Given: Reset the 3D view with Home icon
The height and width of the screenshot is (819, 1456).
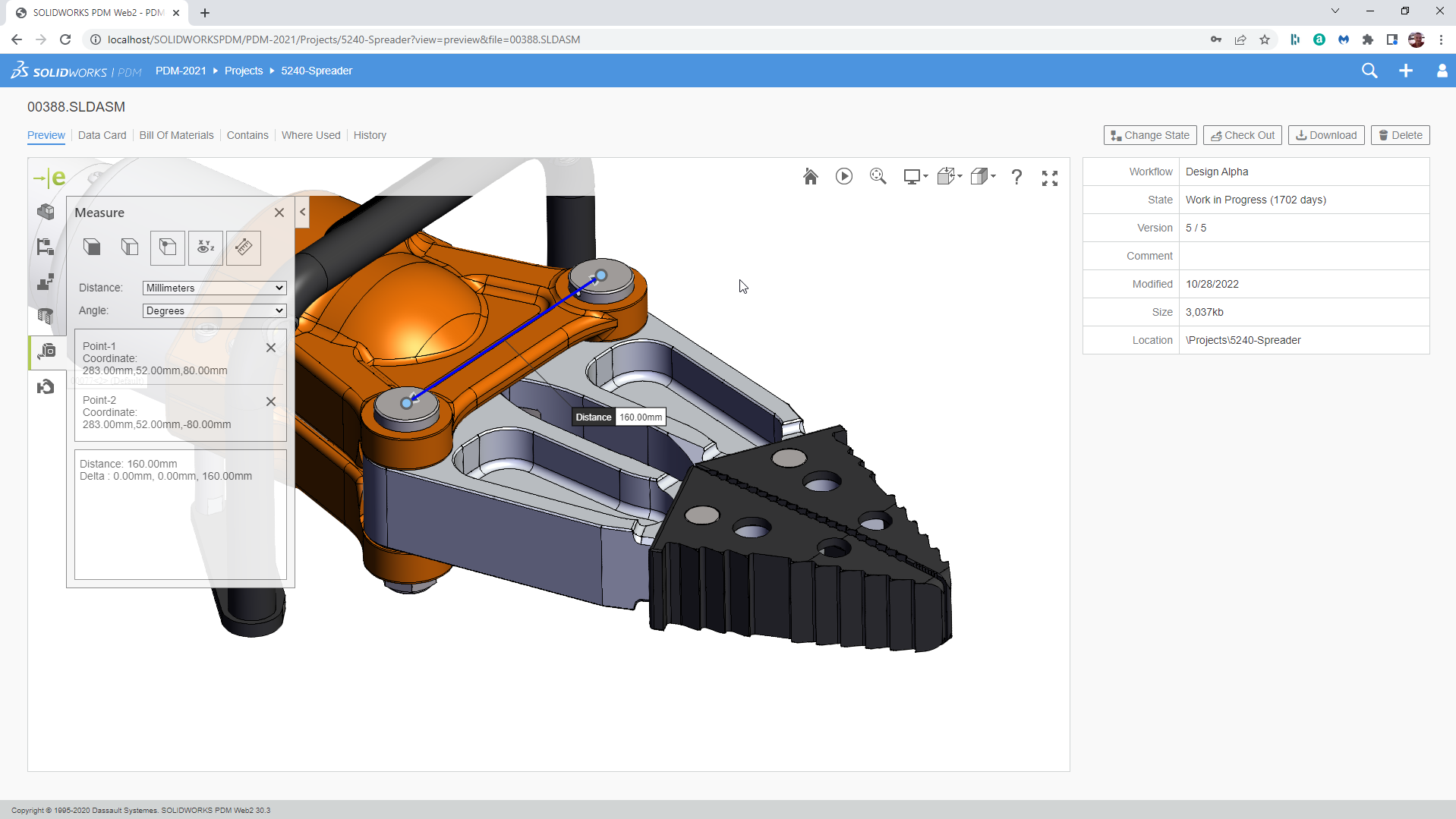Looking at the screenshot, I should click(x=810, y=177).
